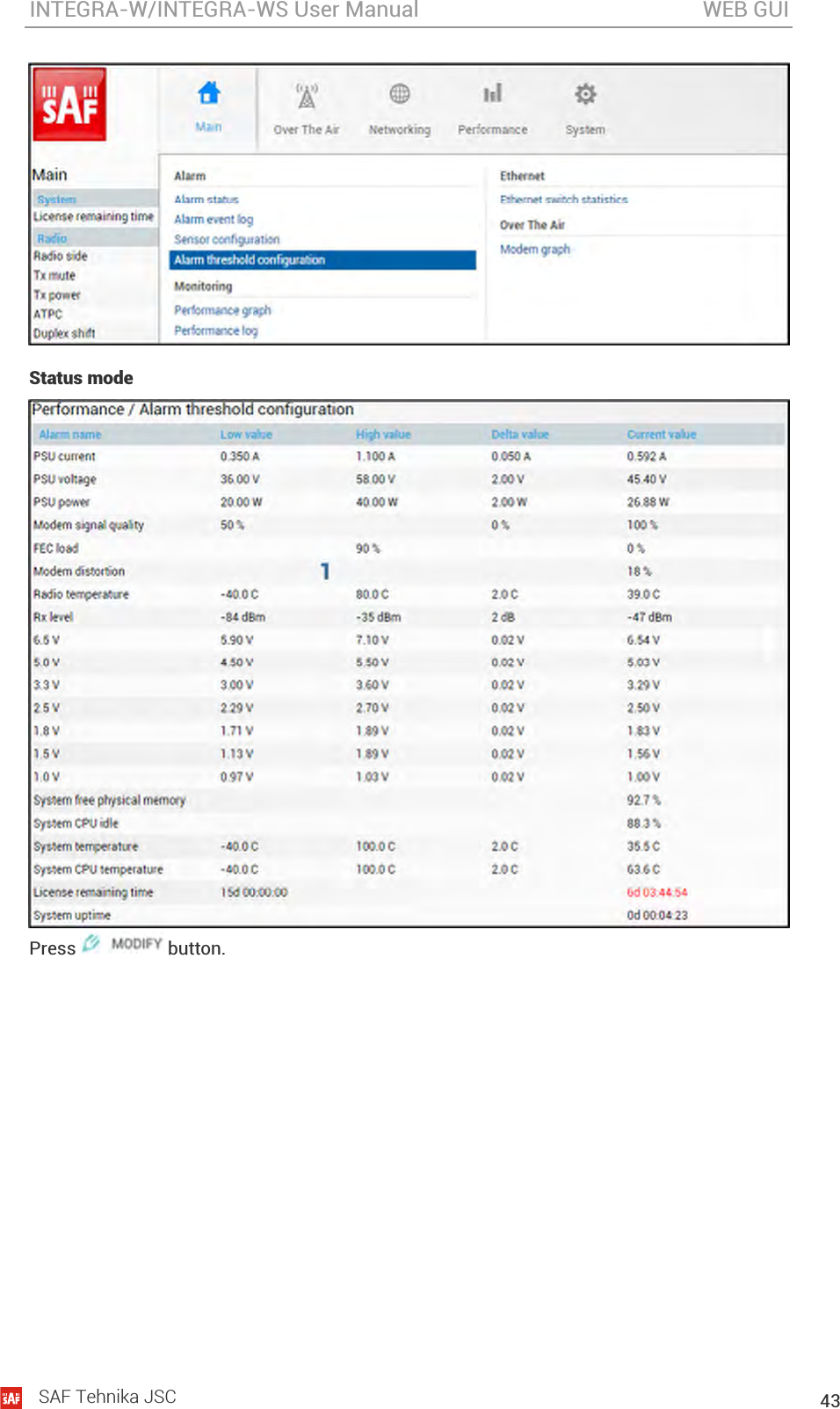Screen dimensions: 840x1409
Task: Open the Performance bar chart icon
Action: [x=493, y=93]
